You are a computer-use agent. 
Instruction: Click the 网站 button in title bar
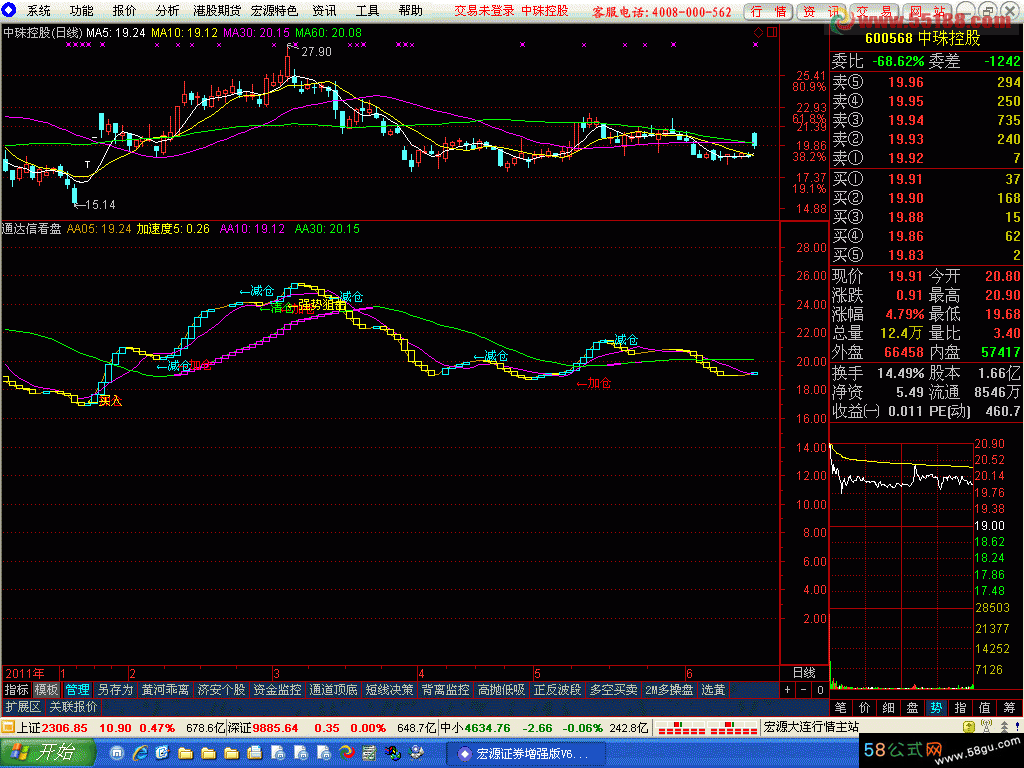pyautogui.click(x=926, y=11)
